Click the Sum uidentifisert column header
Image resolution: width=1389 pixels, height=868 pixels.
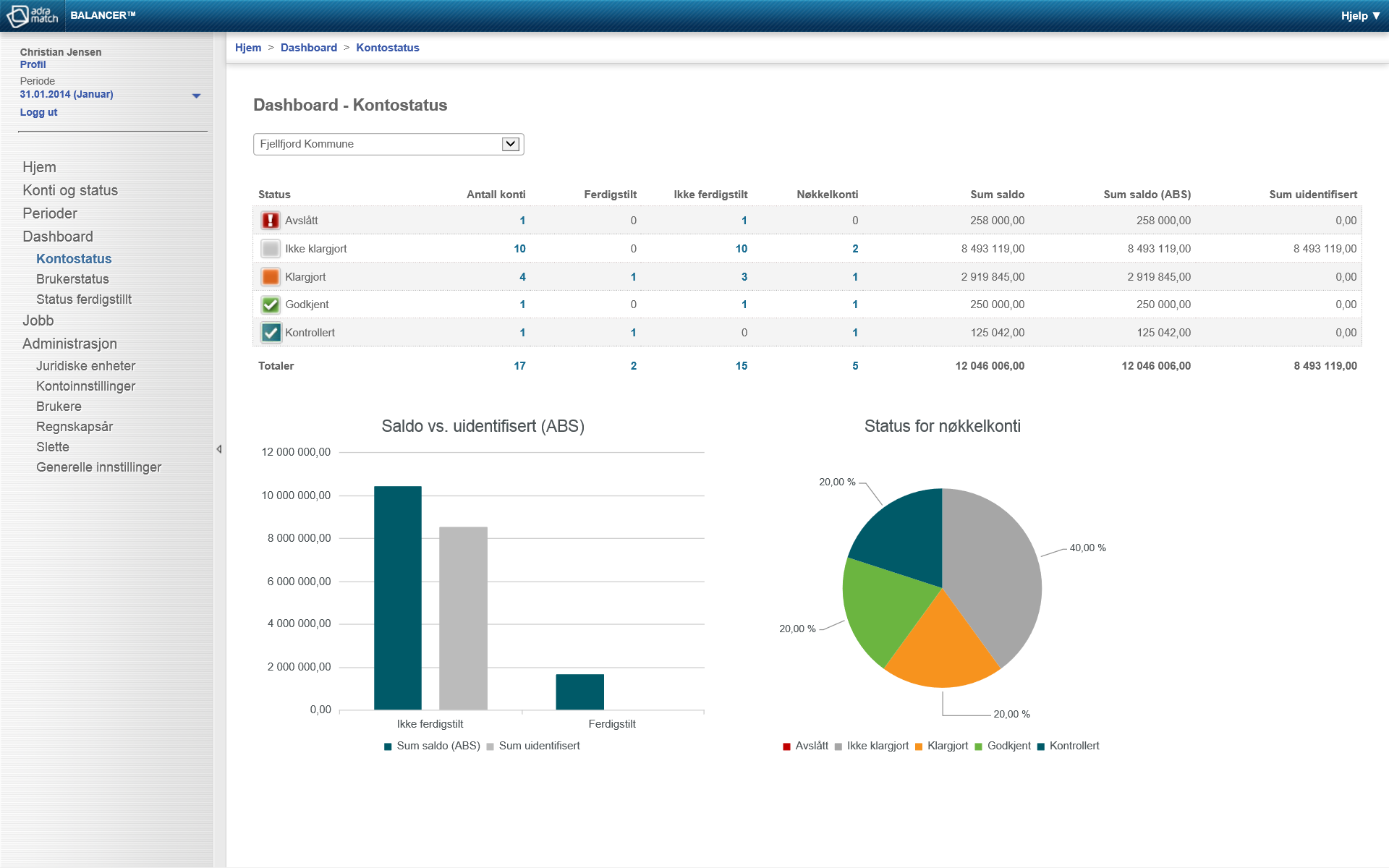pos(1313,195)
